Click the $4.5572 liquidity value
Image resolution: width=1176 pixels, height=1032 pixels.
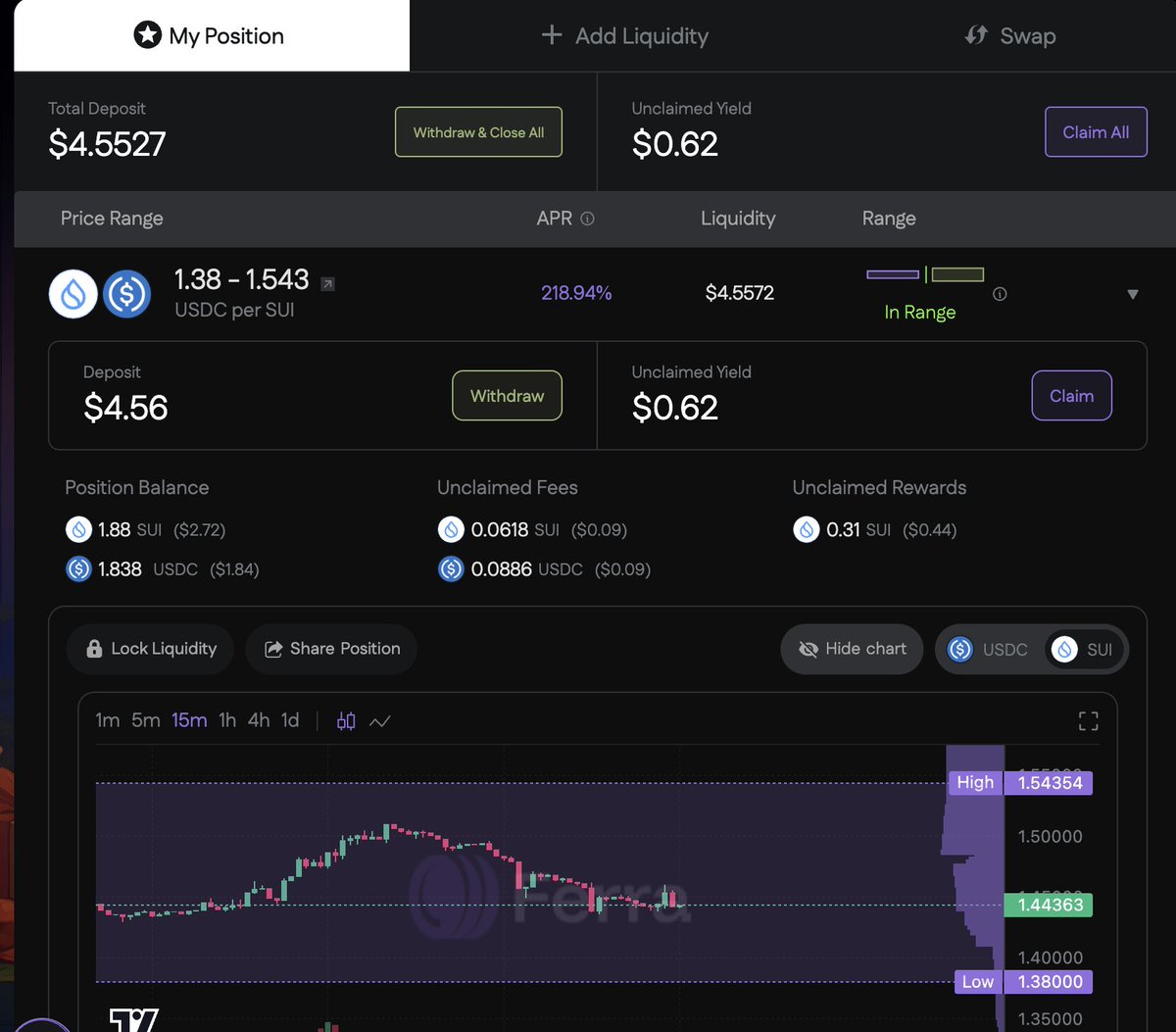coord(740,293)
